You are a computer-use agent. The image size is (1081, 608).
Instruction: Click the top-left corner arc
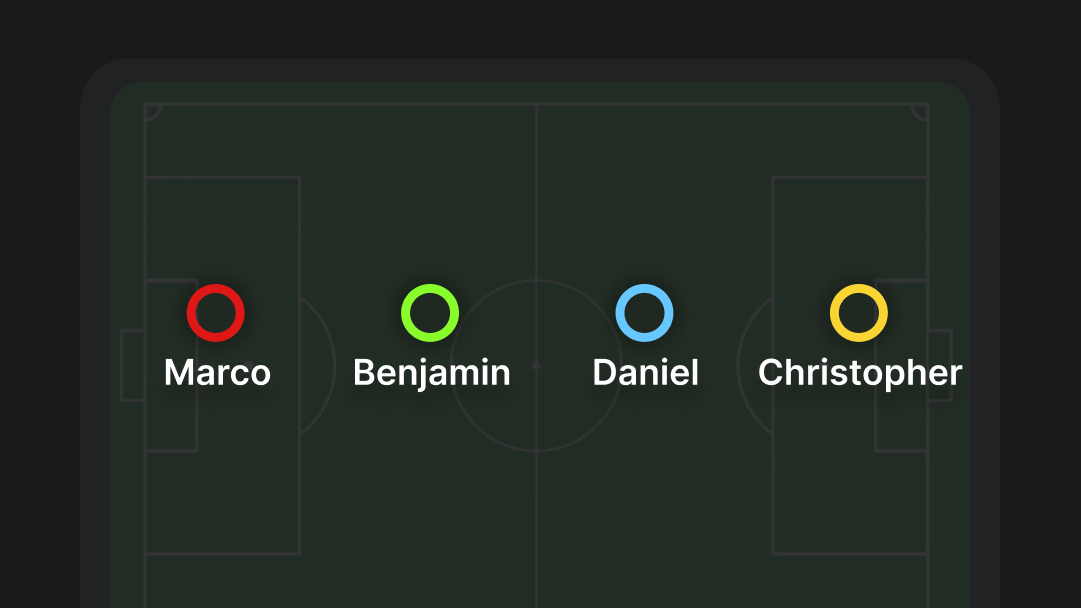(x=153, y=112)
